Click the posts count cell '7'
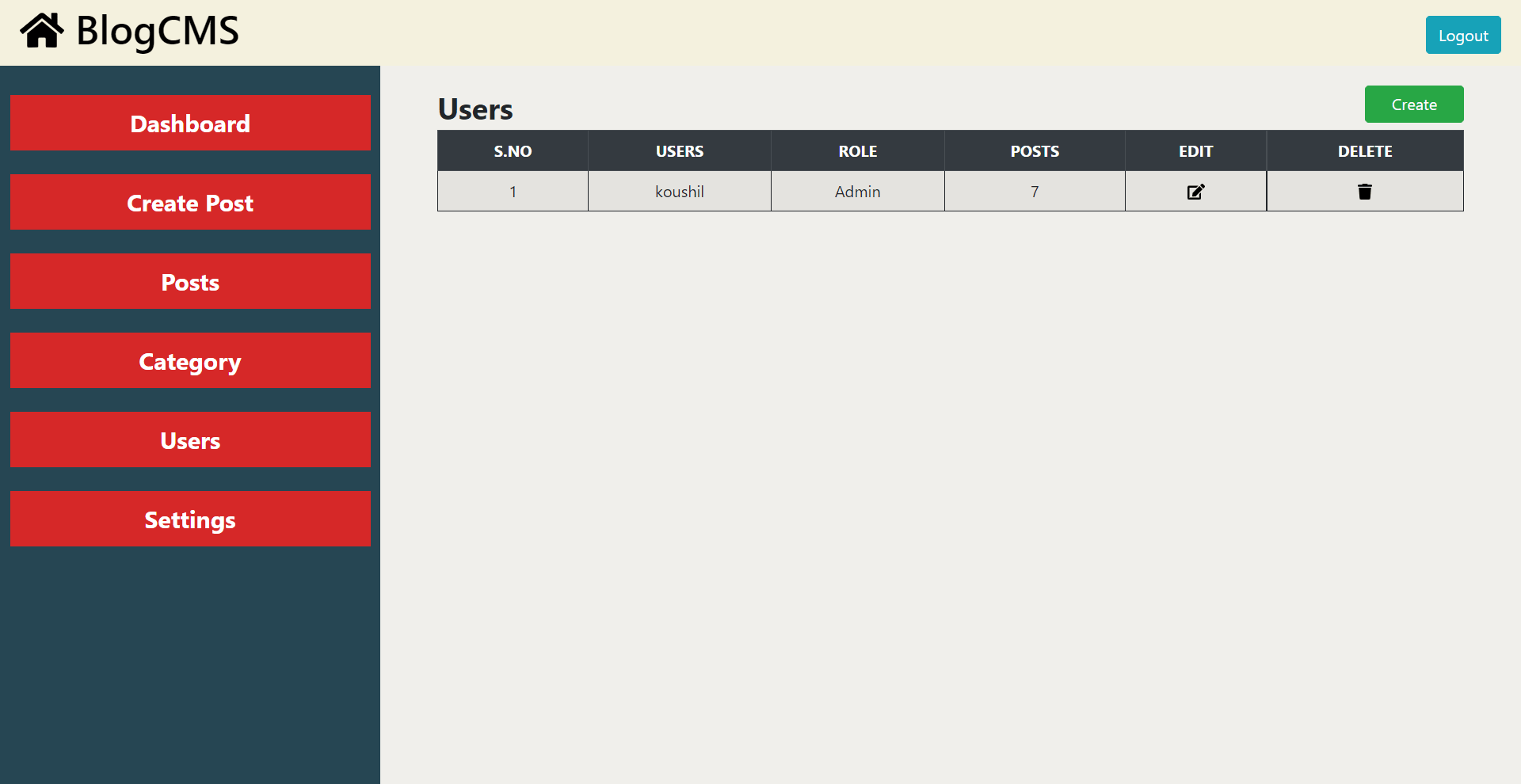 tap(1035, 192)
